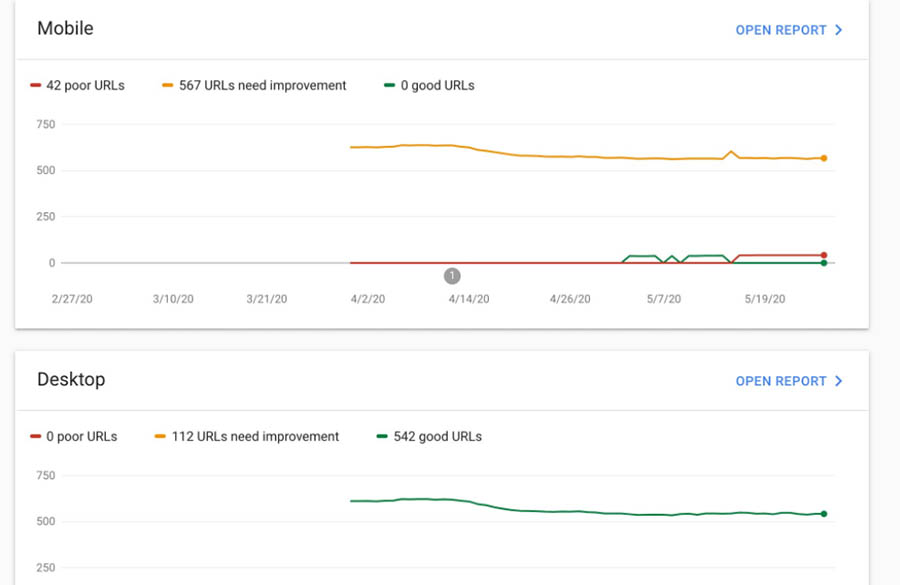
Task: Select annotation marker 1 on Mobile timeline
Action: 452,275
